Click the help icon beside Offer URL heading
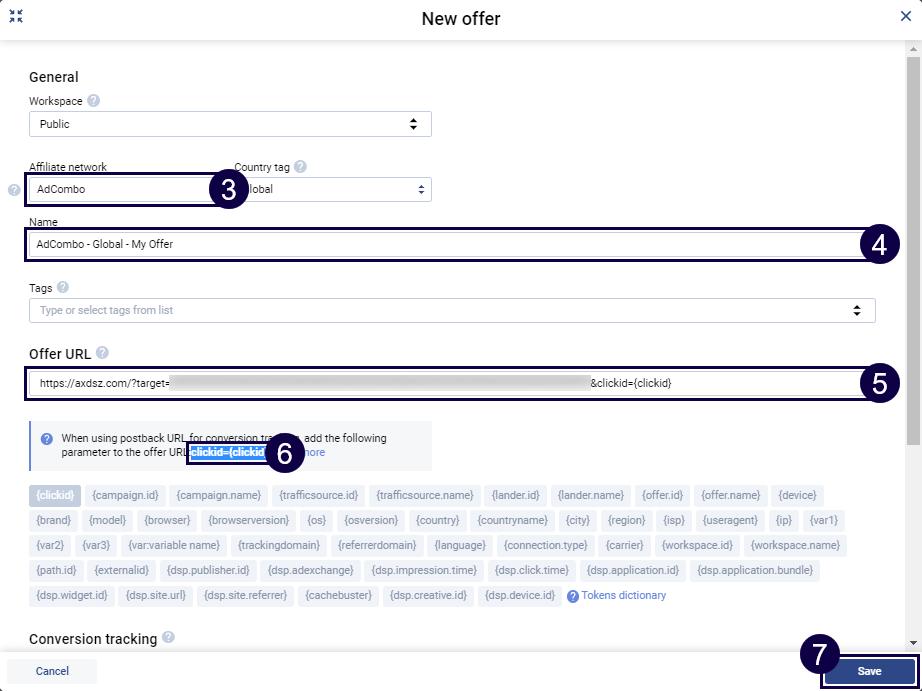 pyautogui.click(x=102, y=353)
